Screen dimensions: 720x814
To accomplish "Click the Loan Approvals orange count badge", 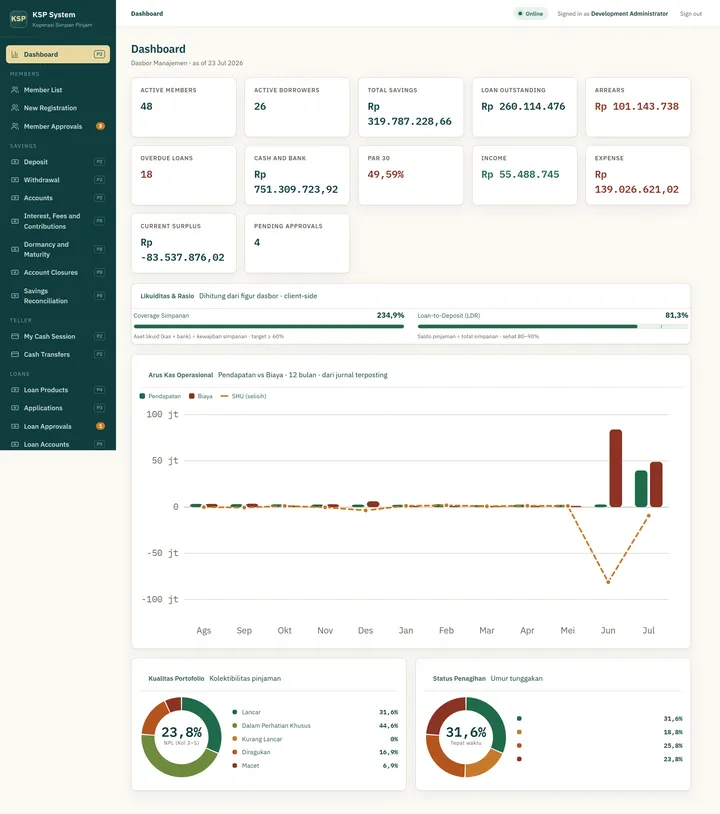I will pos(101,426).
